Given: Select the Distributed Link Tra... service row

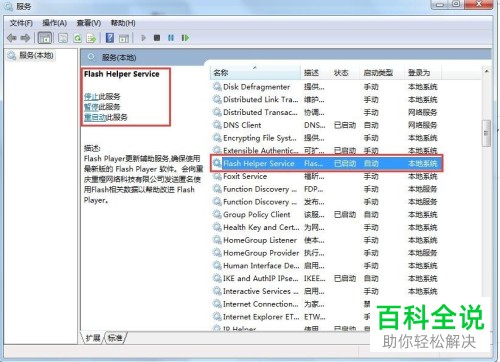Looking at the screenshot, I should [x=325, y=100].
